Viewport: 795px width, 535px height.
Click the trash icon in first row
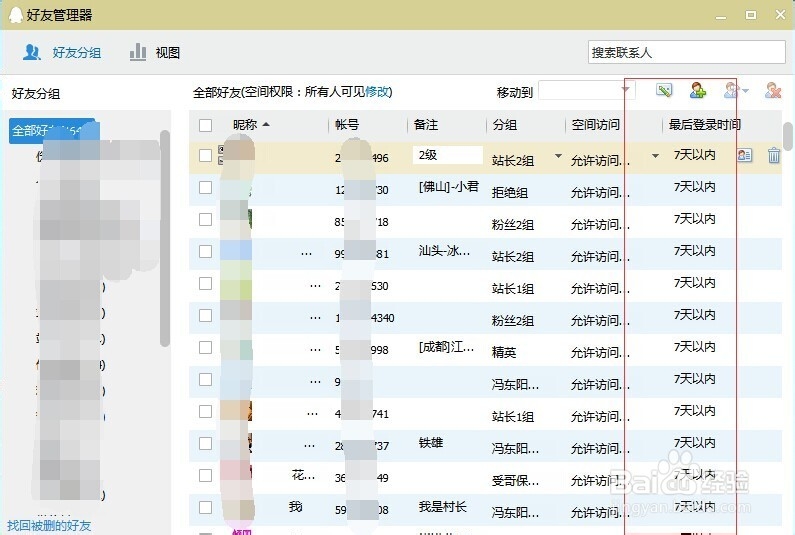774,155
